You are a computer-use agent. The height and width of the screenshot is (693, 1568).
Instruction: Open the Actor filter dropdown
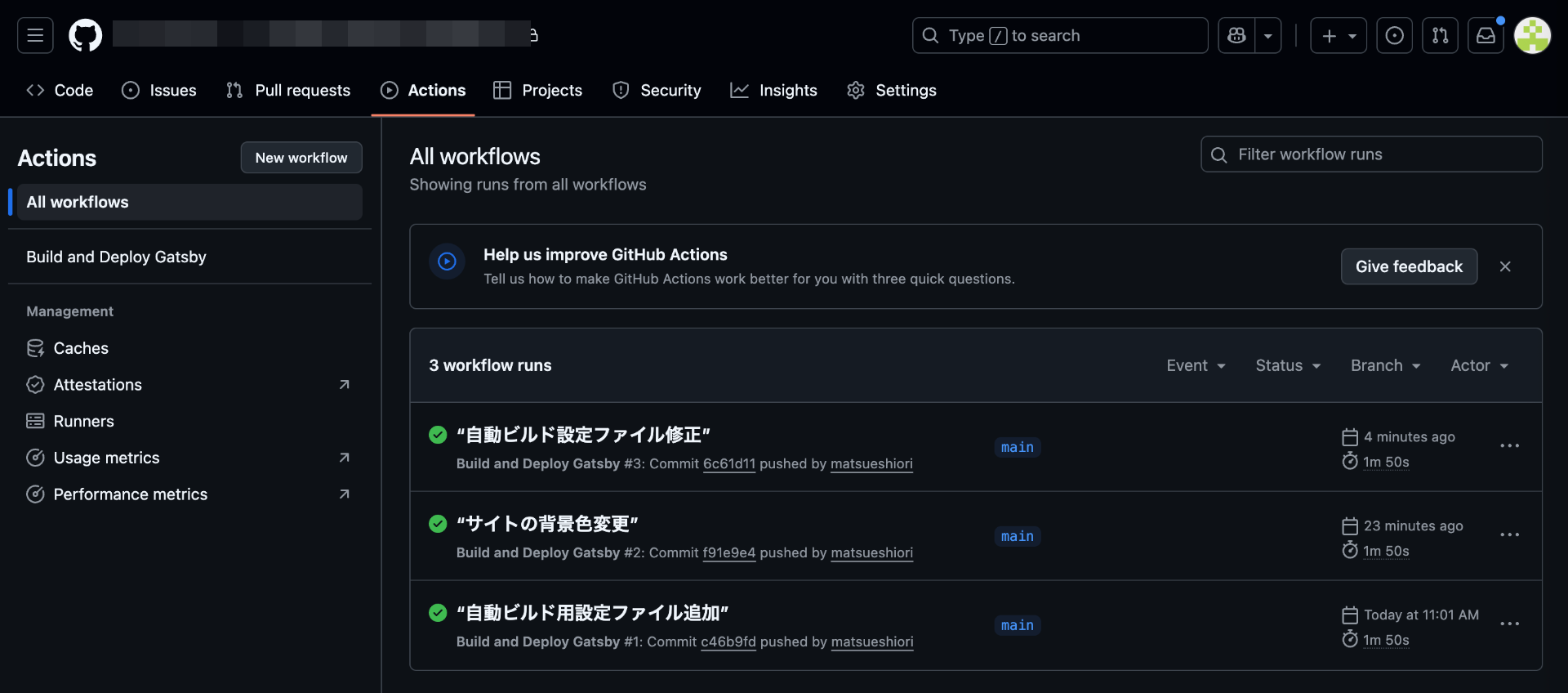coord(1480,365)
